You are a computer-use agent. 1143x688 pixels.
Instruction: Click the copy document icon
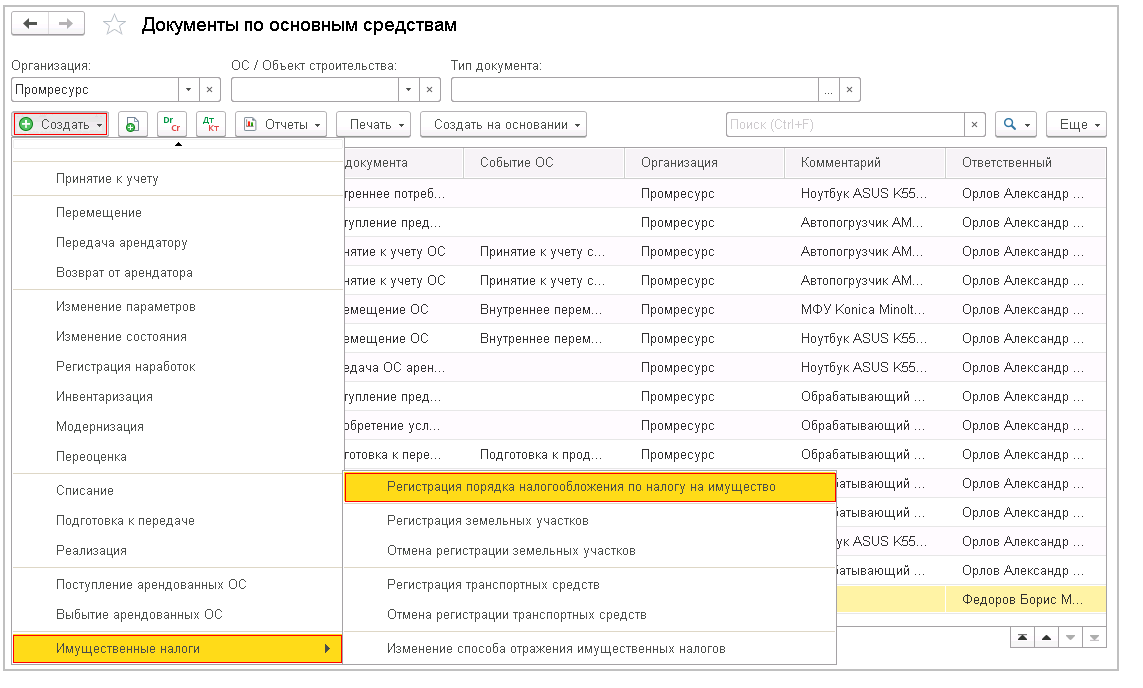[133, 125]
